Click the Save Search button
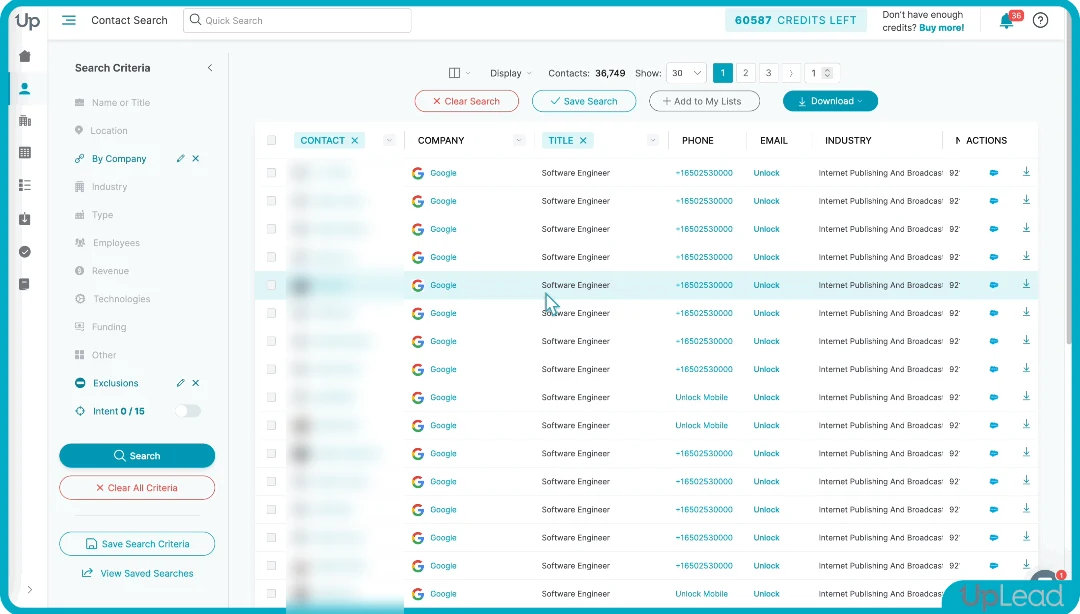 [x=583, y=101]
